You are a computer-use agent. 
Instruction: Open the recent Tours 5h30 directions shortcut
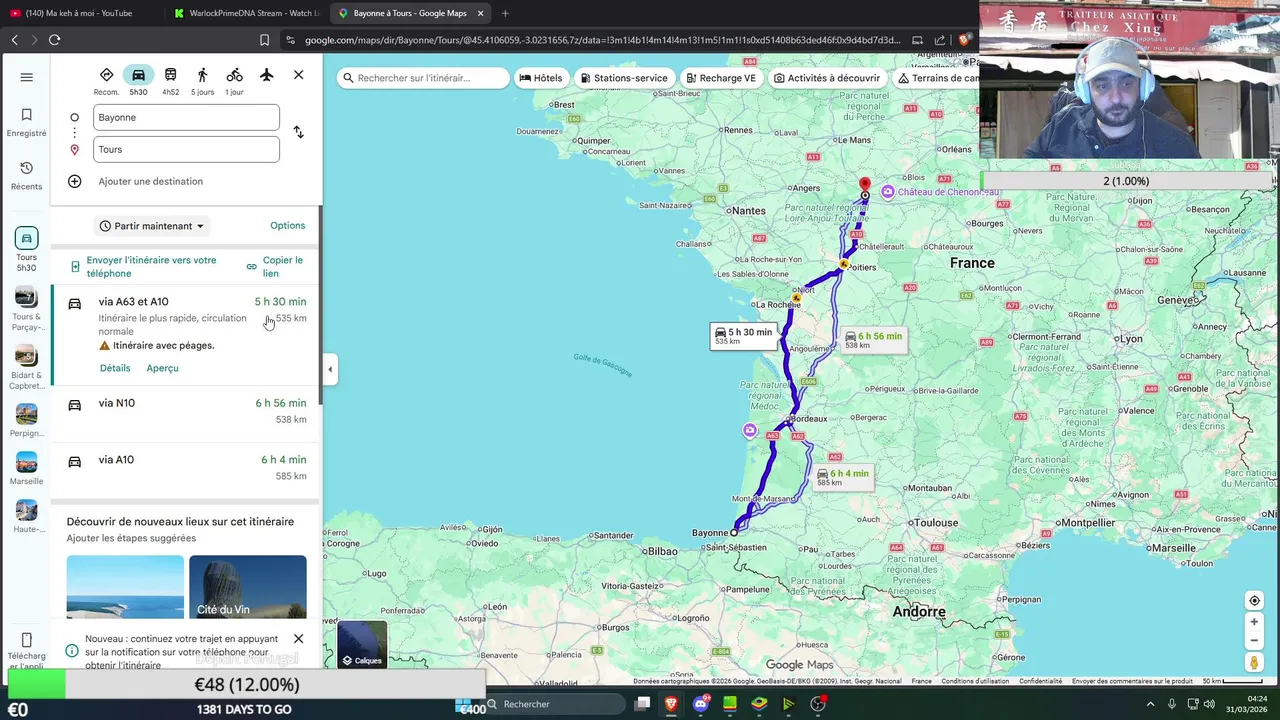[x=27, y=249]
